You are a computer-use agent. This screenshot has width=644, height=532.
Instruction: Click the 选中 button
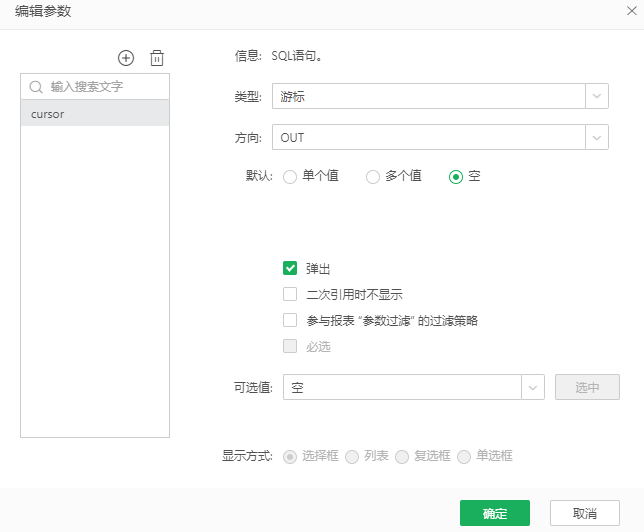point(587,387)
